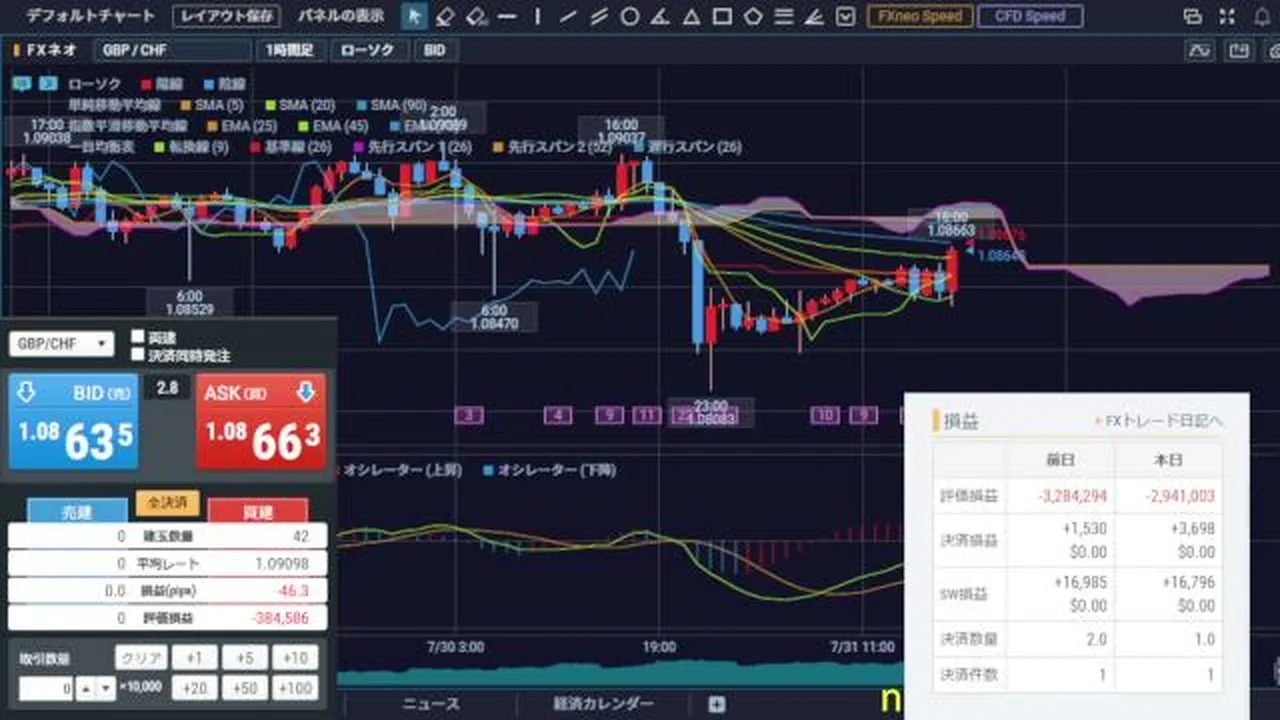Toggle 転換線 (9) indicator in the legend
The width and height of the screenshot is (1280, 720).
pyautogui.click(x=192, y=147)
